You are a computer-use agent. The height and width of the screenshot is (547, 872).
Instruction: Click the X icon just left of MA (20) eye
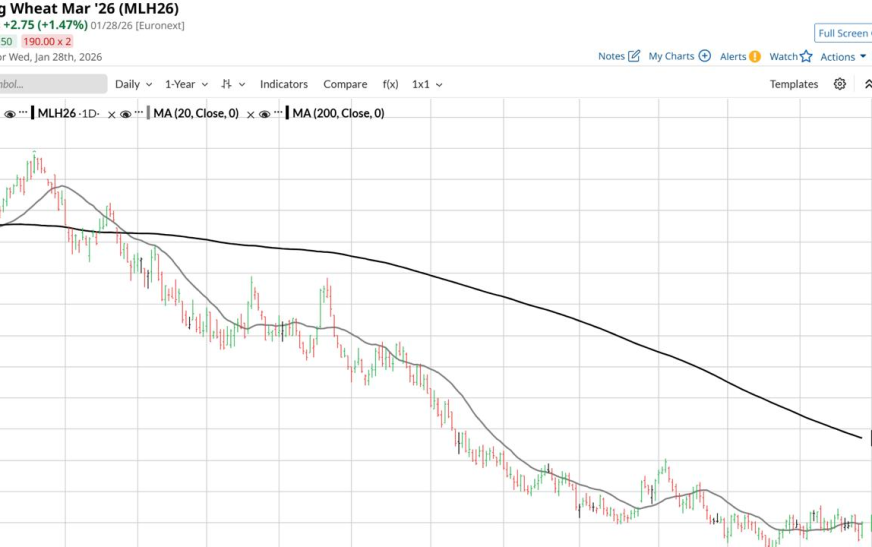click(112, 115)
